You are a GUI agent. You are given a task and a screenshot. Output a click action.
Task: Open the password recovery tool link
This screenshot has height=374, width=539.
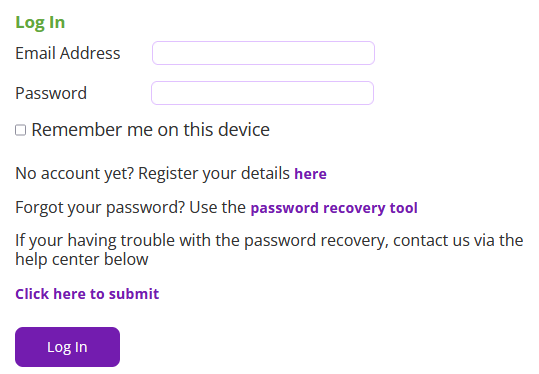[x=334, y=208]
